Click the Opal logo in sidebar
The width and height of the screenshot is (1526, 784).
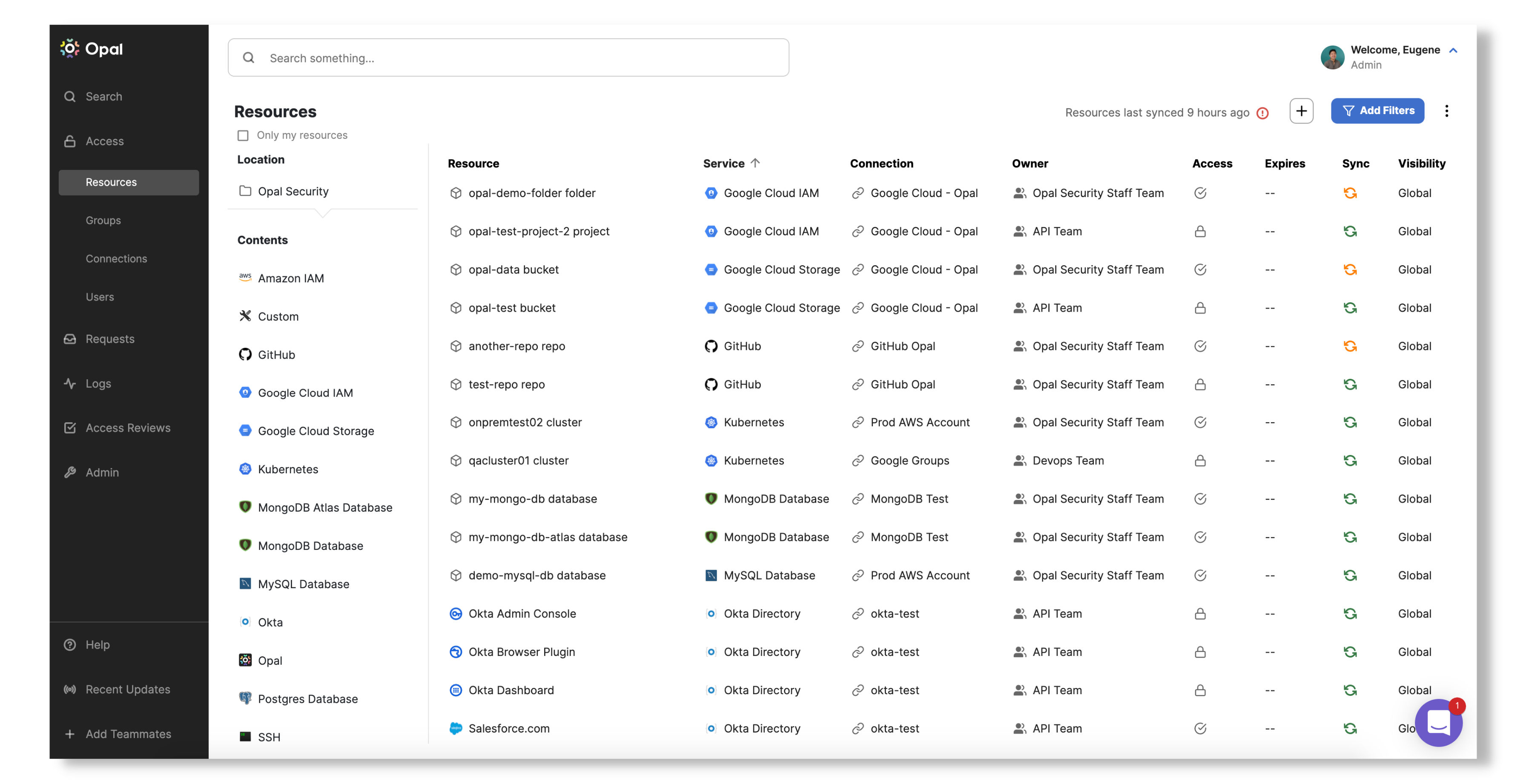click(92, 49)
